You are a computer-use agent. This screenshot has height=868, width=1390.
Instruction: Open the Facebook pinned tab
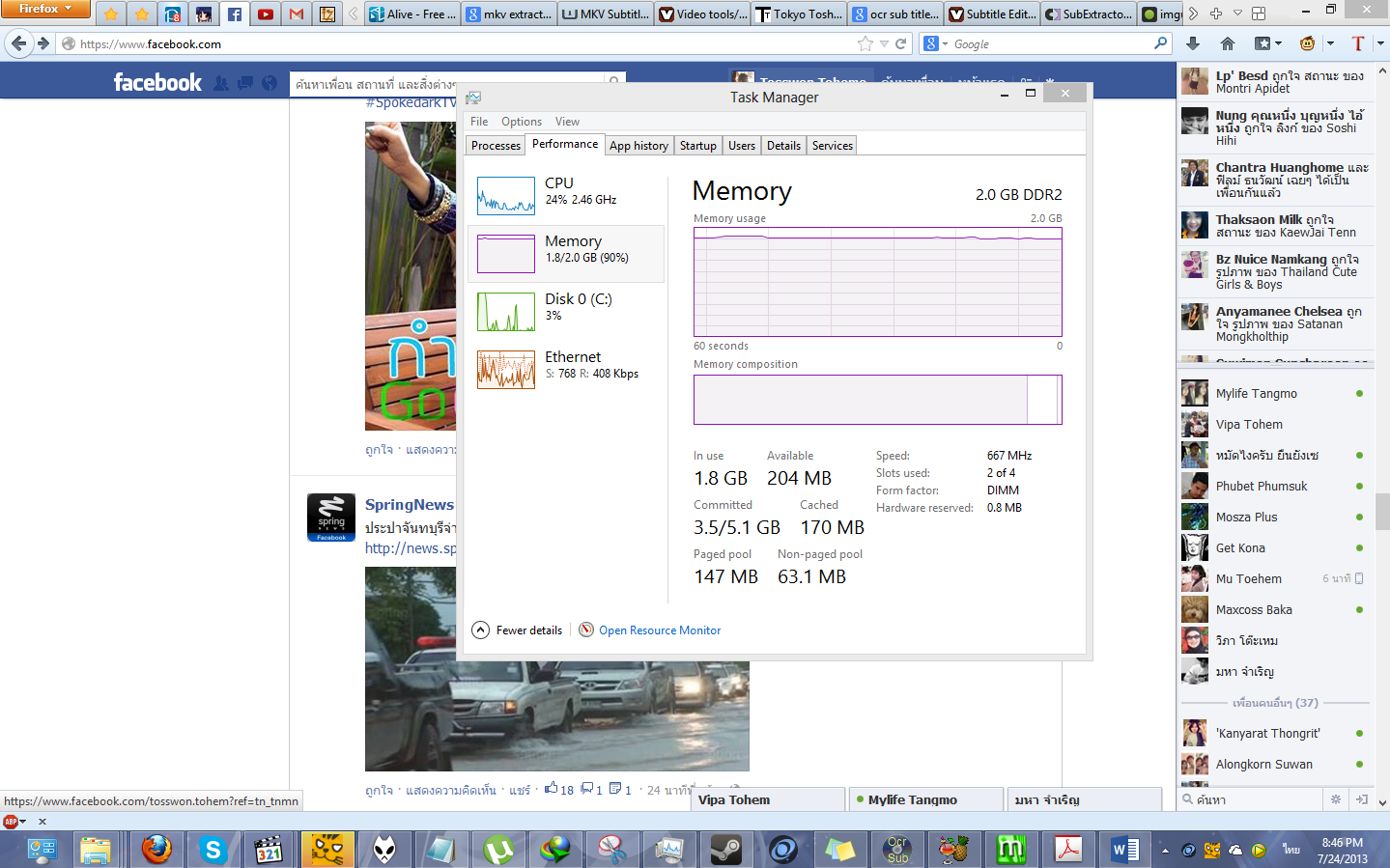[235, 14]
